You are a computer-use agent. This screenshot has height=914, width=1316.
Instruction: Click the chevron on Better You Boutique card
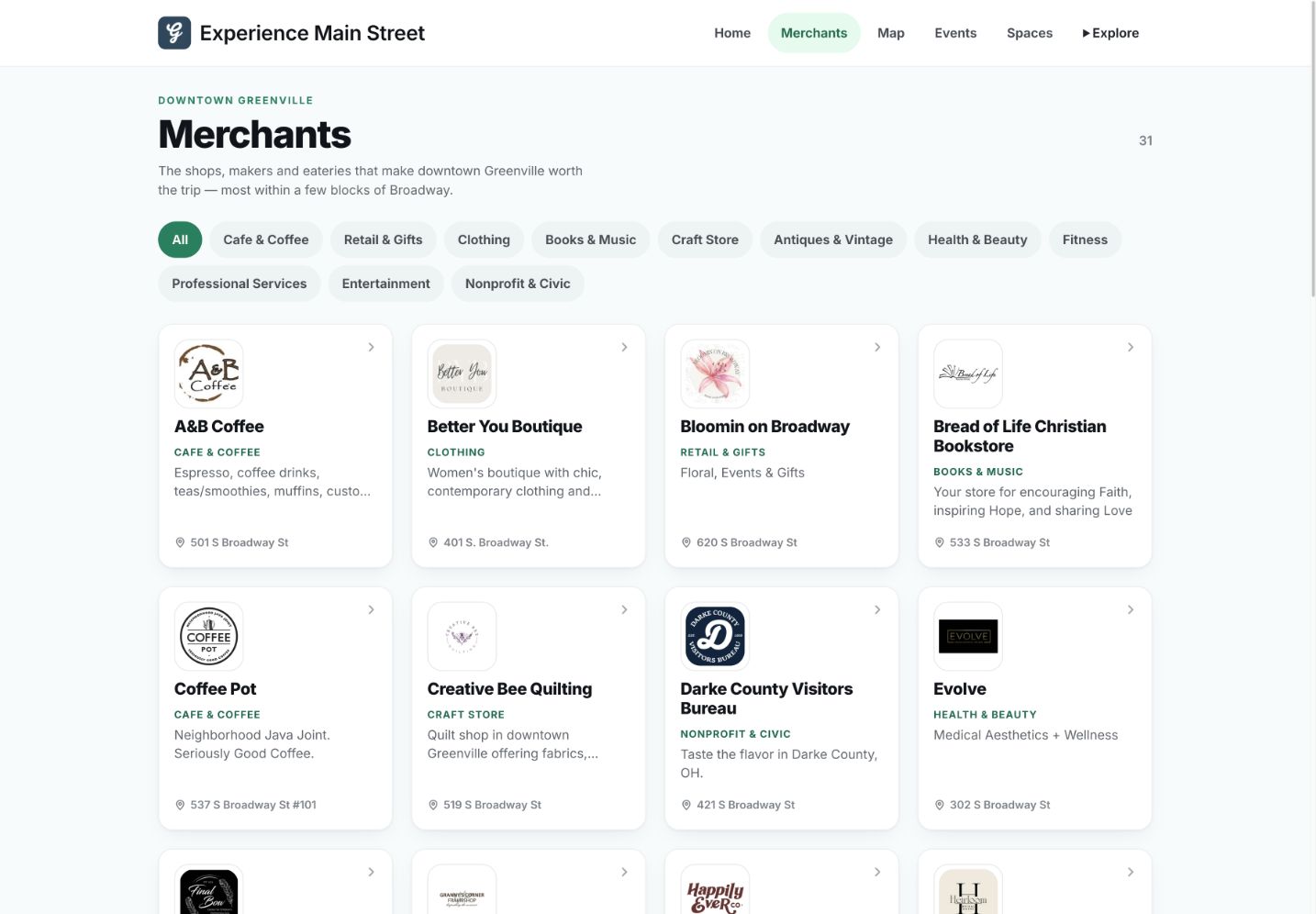[624, 347]
